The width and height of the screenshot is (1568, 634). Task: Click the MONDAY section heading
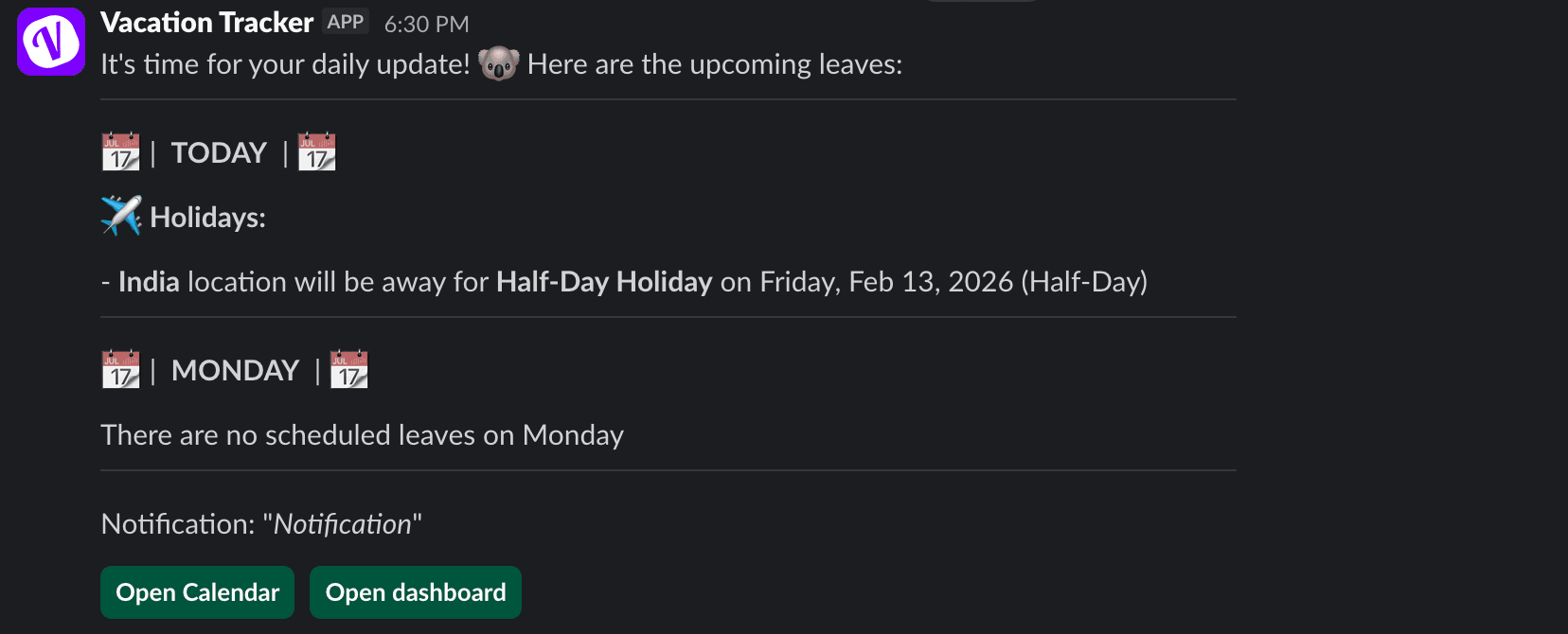tap(235, 370)
